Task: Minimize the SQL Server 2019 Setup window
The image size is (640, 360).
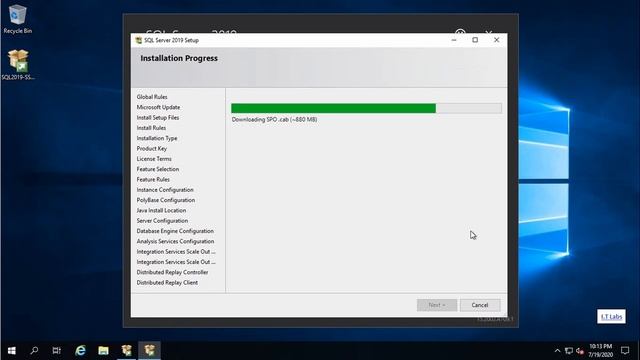Action: click(x=454, y=40)
